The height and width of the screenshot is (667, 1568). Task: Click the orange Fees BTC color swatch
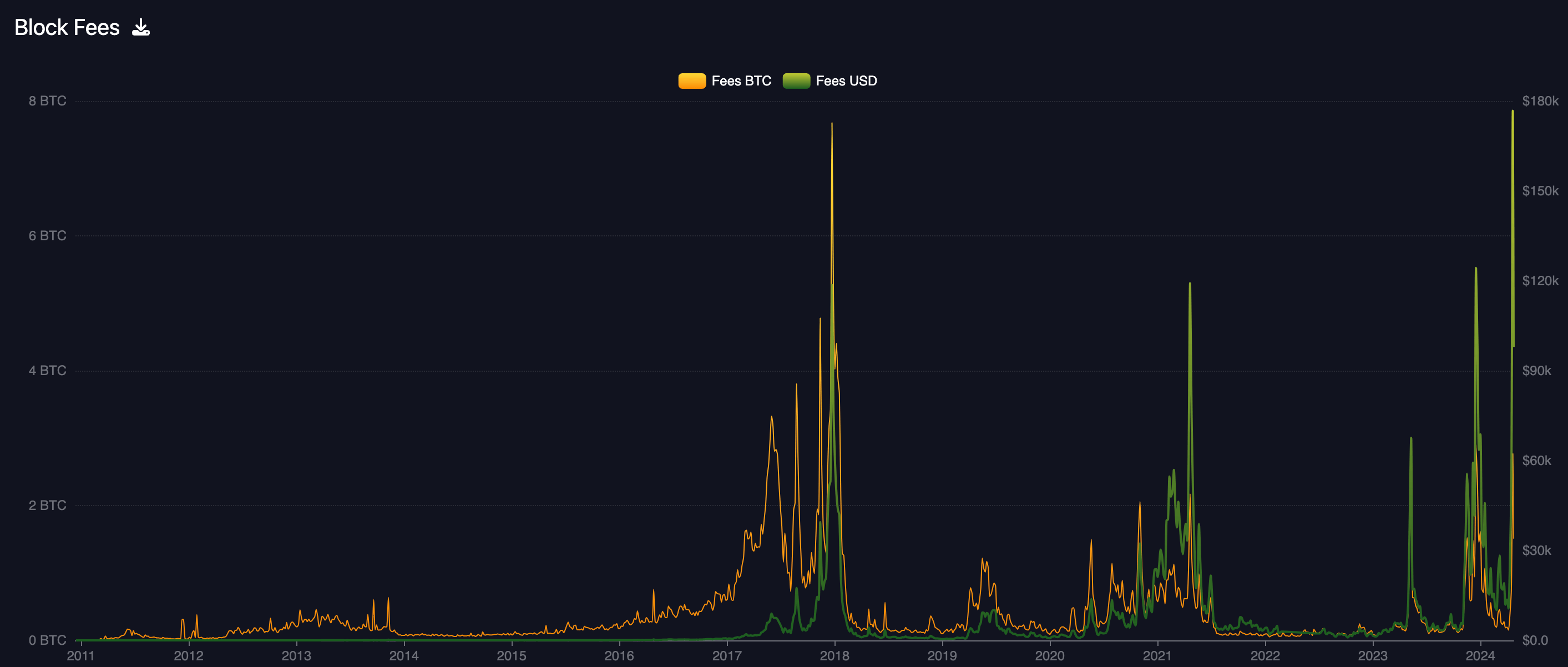tap(691, 81)
